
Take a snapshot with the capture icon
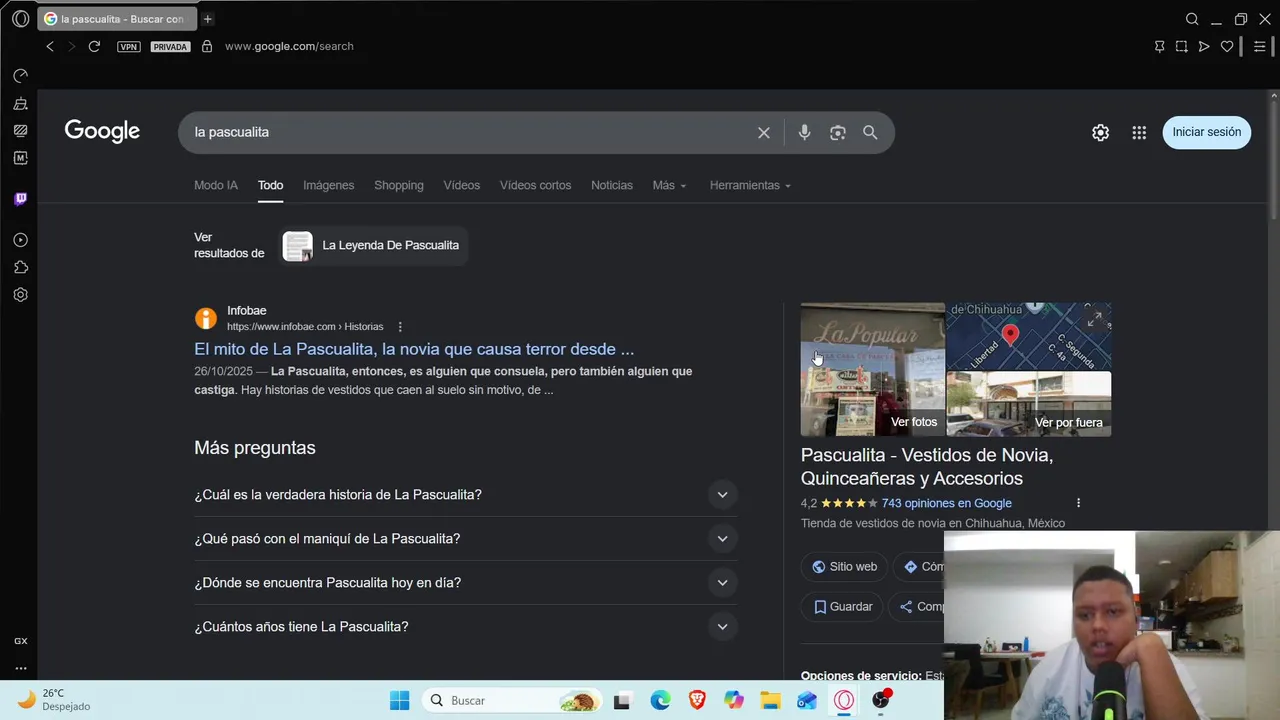coord(1181,46)
